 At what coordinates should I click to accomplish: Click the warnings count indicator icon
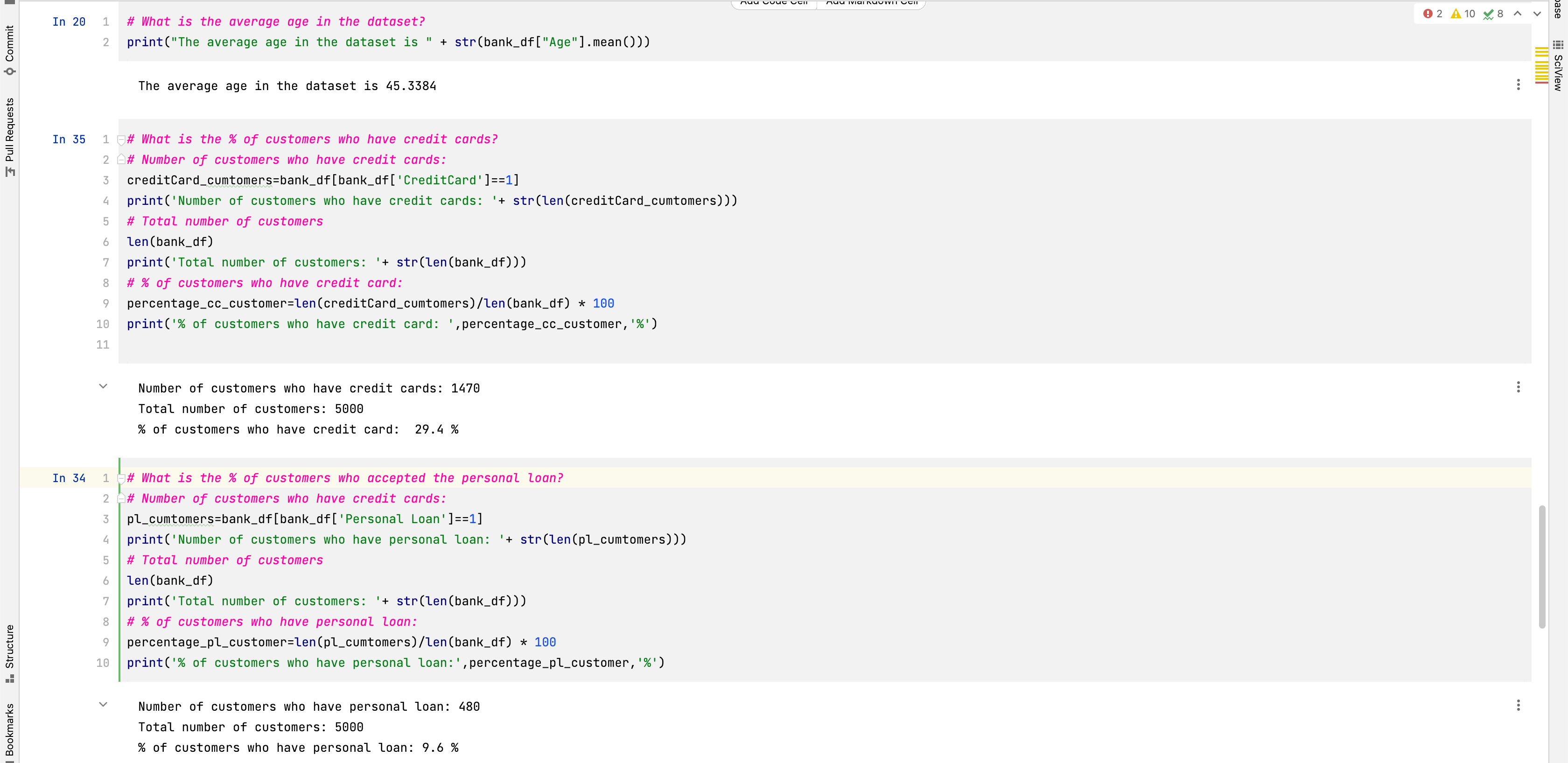pyautogui.click(x=1456, y=14)
